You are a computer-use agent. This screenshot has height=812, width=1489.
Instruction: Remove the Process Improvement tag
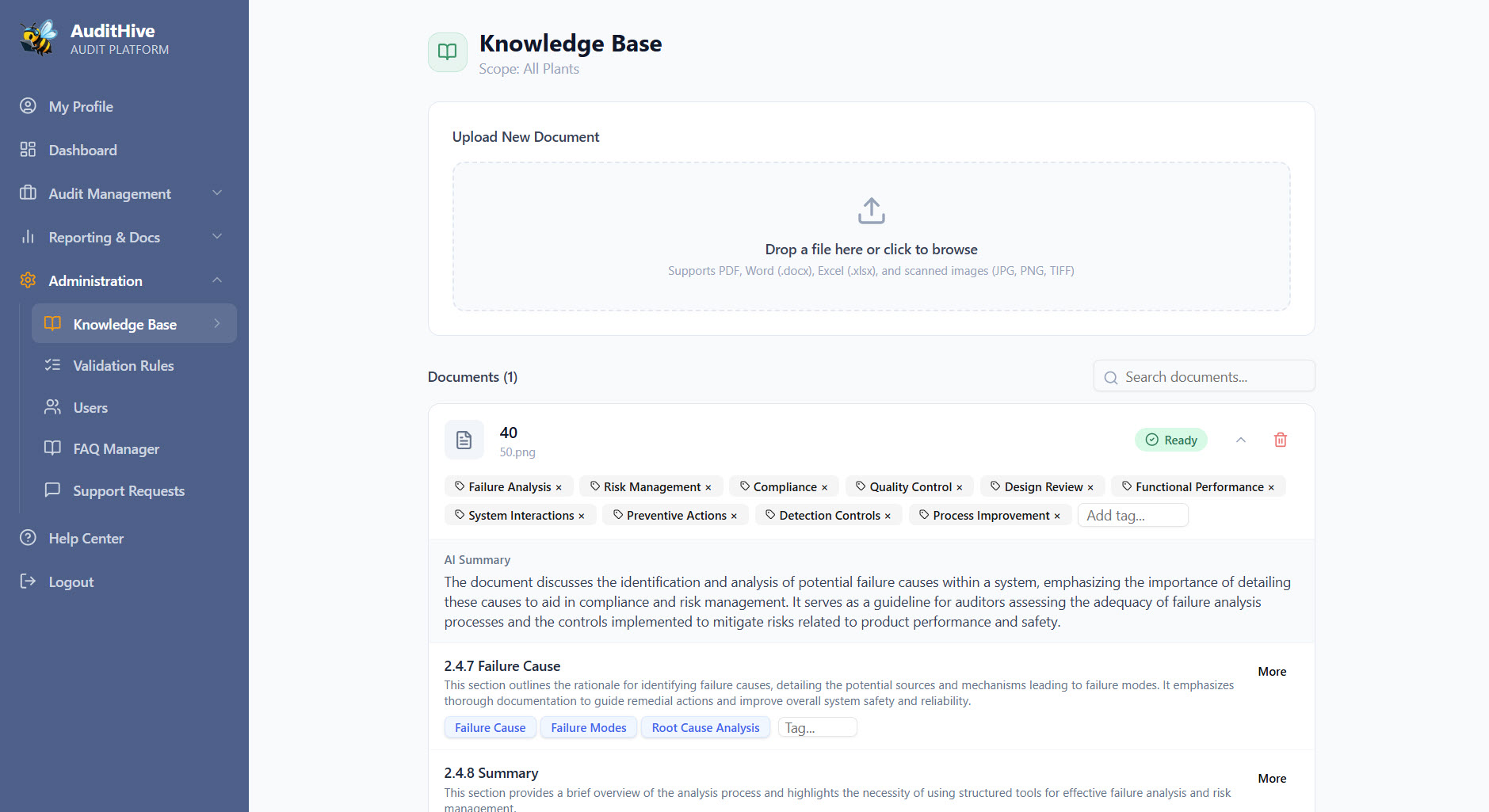pos(1057,517)
